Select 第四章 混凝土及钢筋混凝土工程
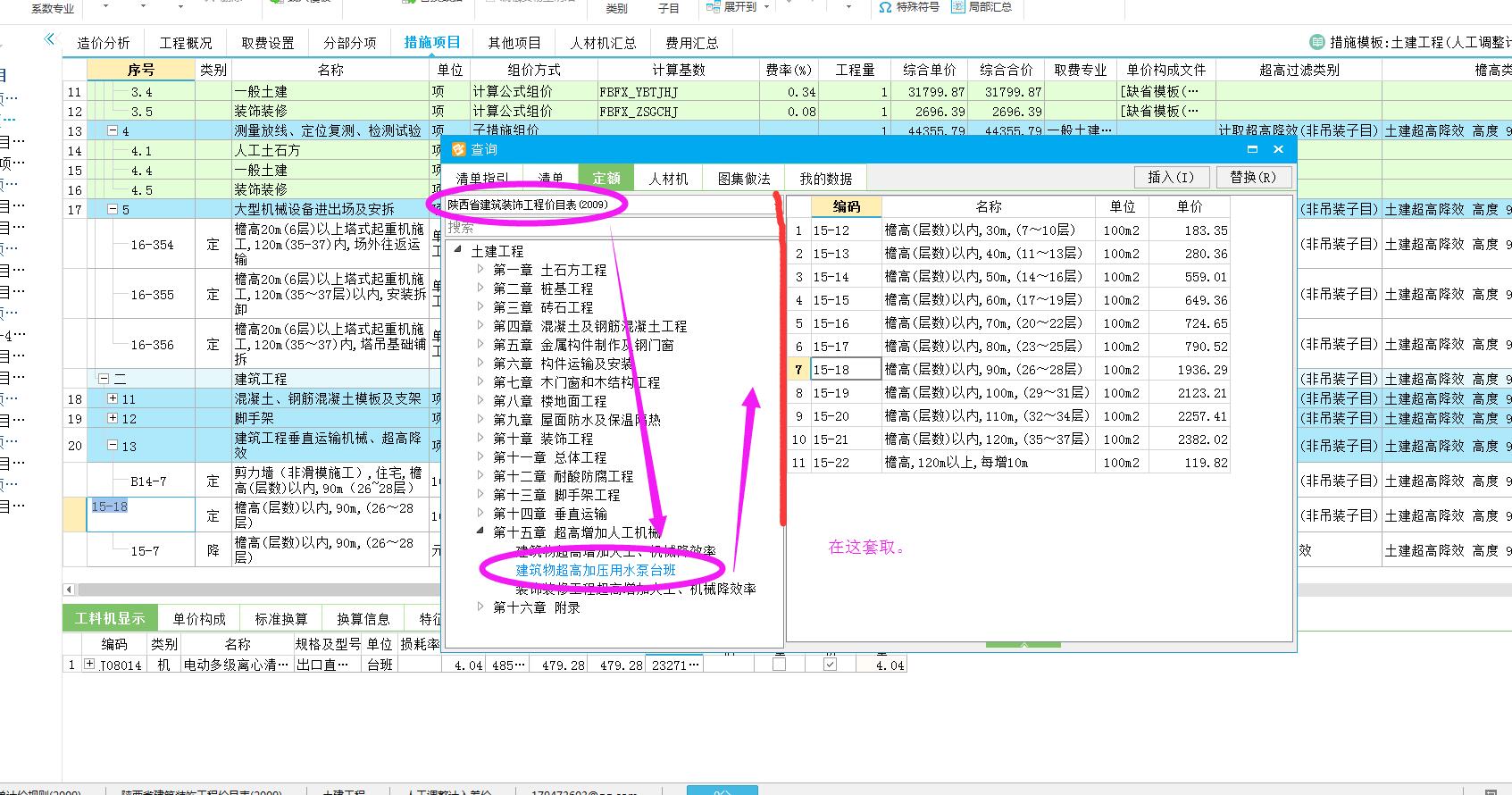This screenshot has width=1512, height=795. [x=589, y=326]
